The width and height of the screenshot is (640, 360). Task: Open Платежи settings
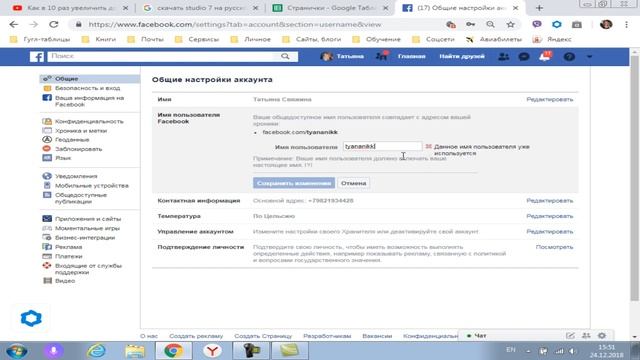coord(69,256)
